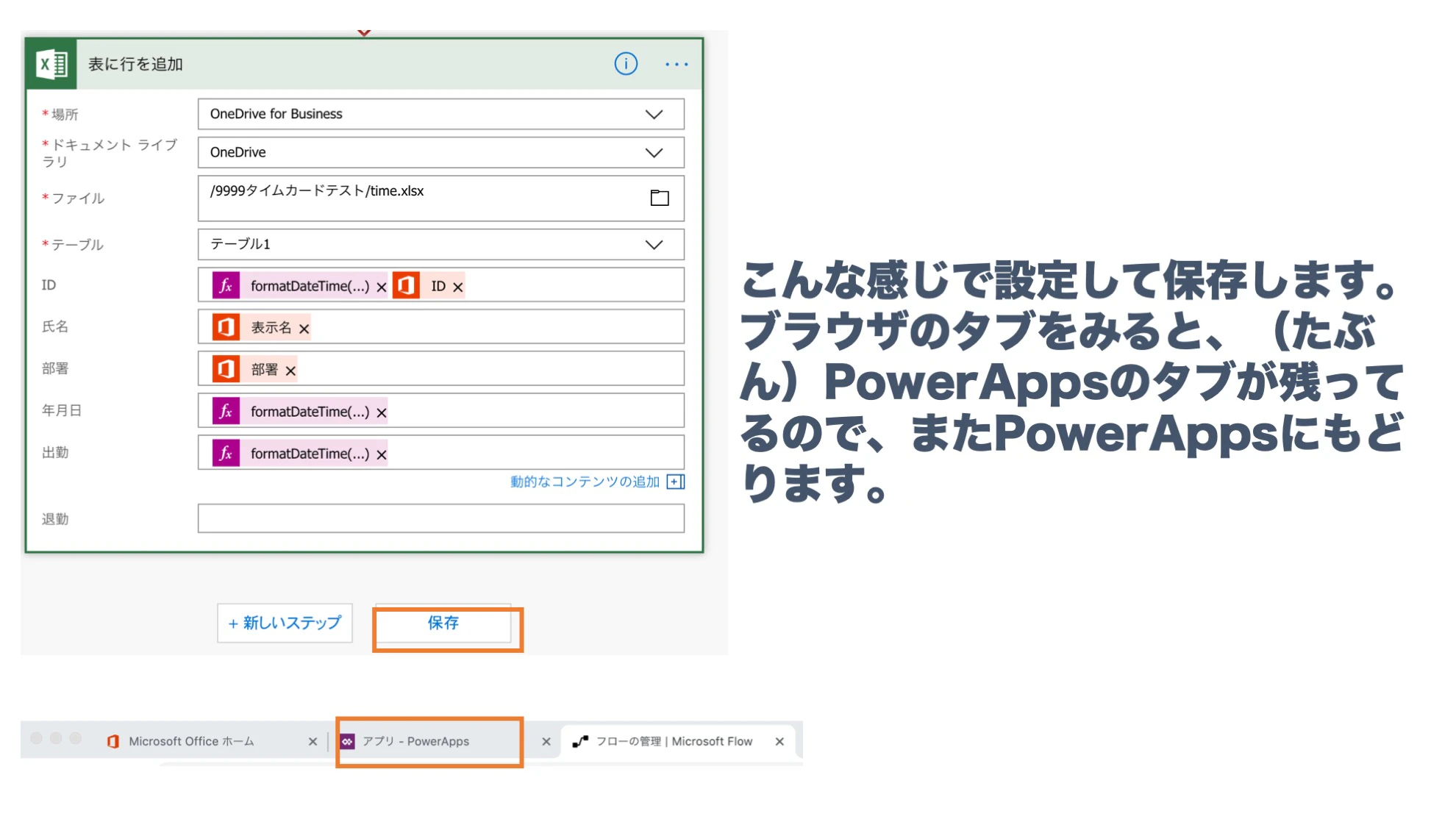Click 新しいステップ button
Image resolution: width=1456 pixels, height=819 pixels.
pos(285,623)
